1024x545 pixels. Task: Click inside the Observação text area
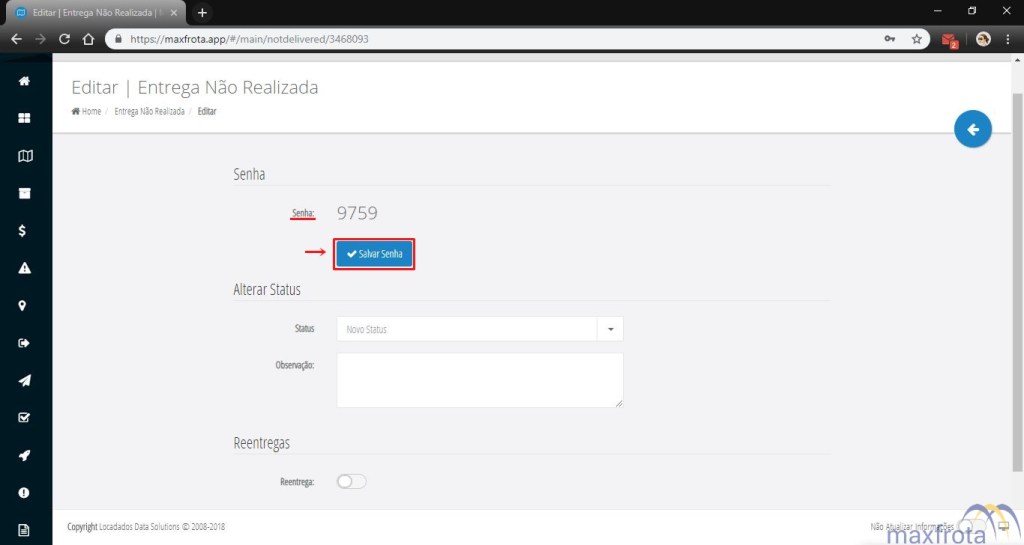click(x=480, y=380)
